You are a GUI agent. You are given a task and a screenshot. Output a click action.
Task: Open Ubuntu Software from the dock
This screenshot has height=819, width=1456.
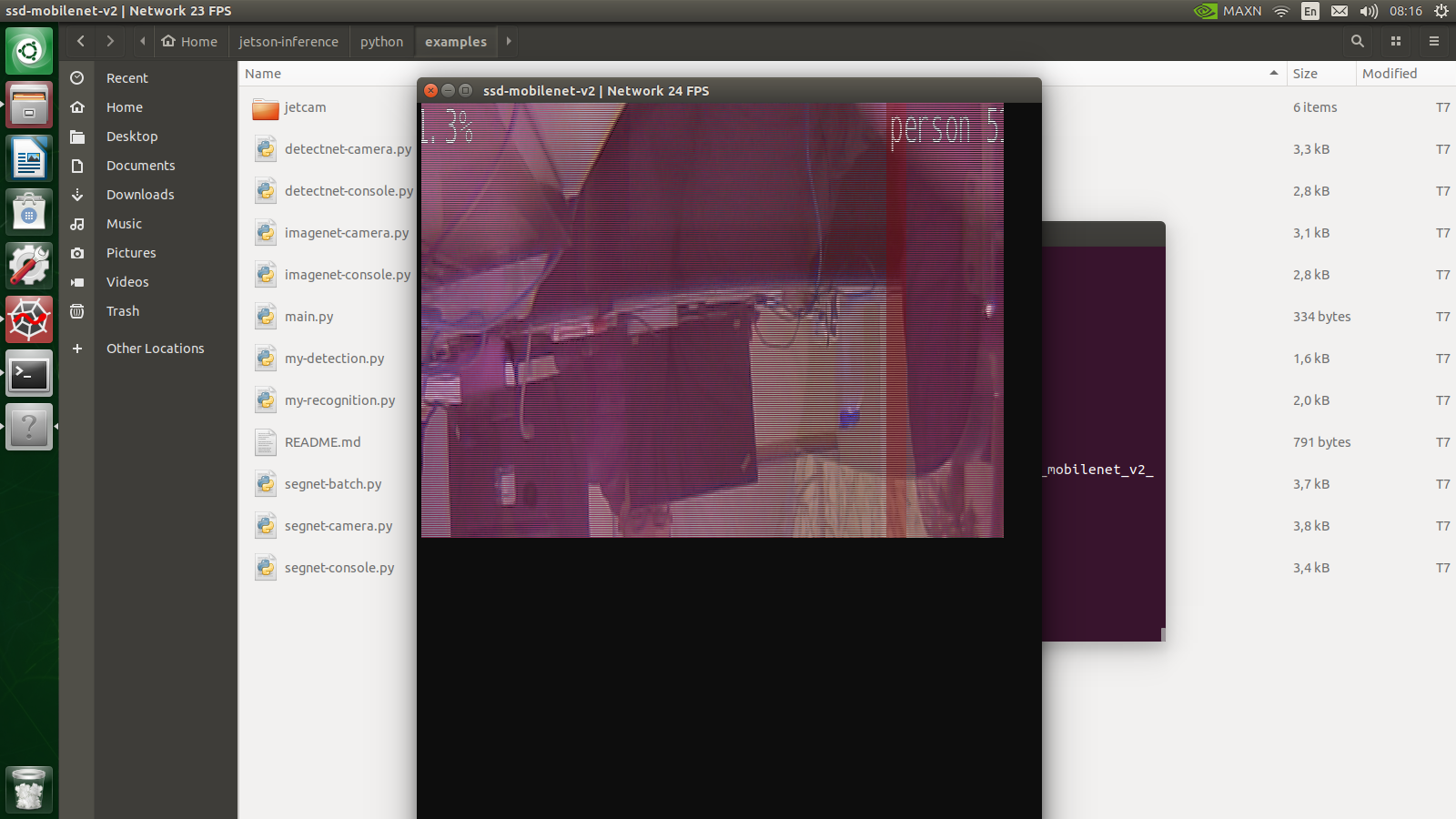[x=29, y=211]
